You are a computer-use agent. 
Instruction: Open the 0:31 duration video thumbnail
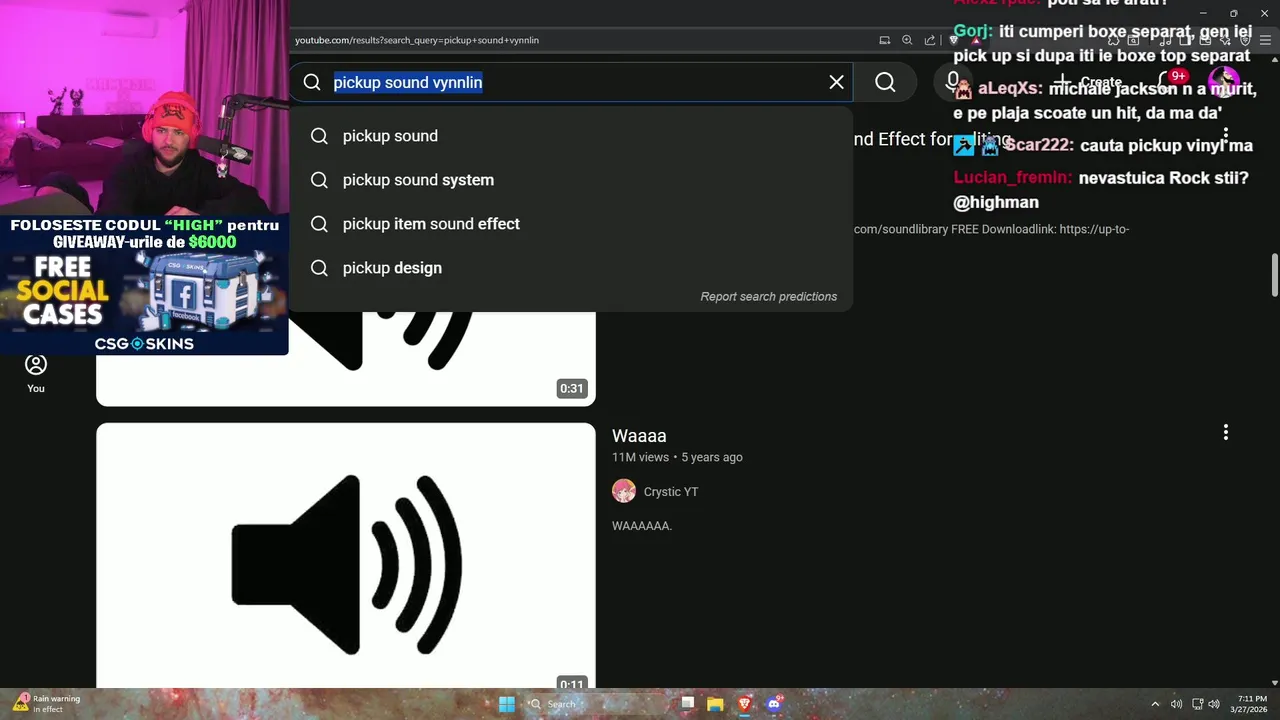(346, 358)
